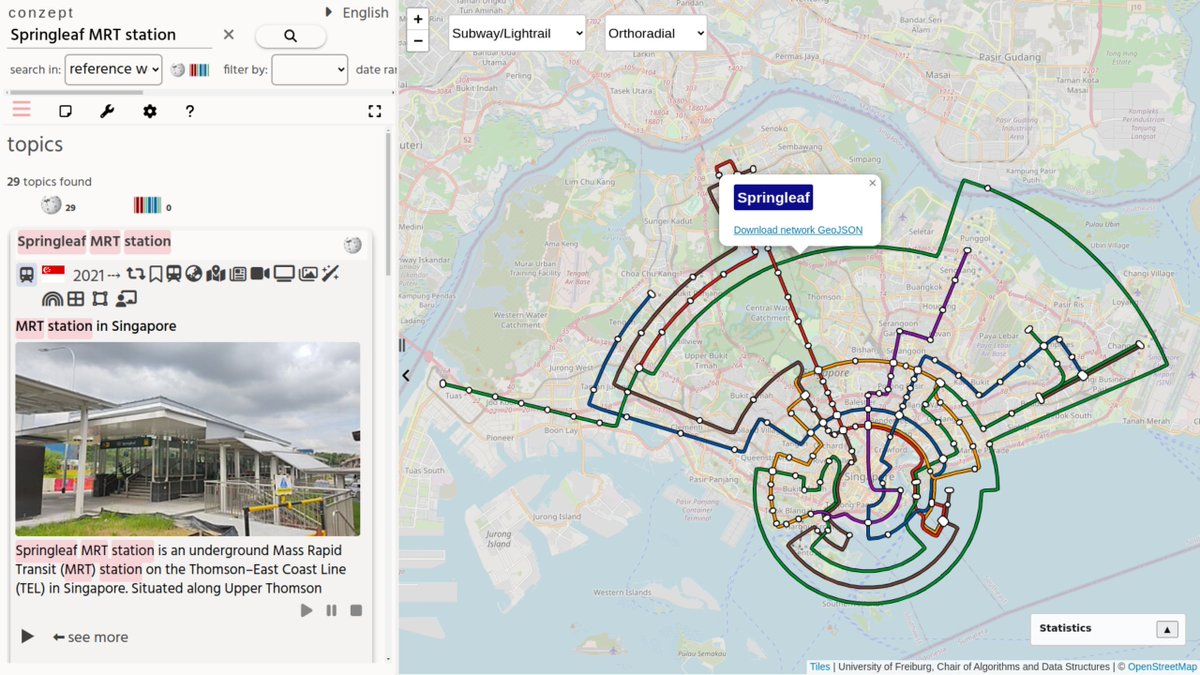The height and width of the screenshot is (675, 1200).
Task: Open the Orthoradial layout dropdown
Action: coord(656,33)
